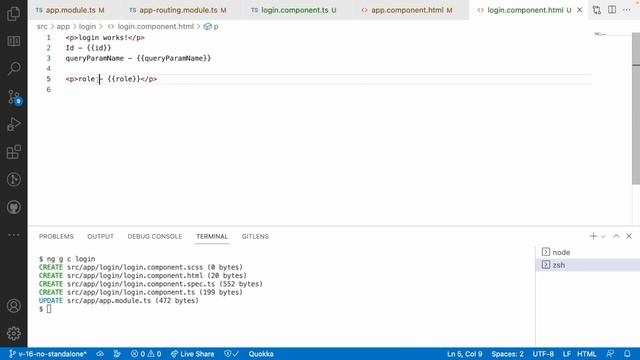Go to line via Ln 5, Col 9
This screenshot has height=360, width=640.
(x=464, y=354)
